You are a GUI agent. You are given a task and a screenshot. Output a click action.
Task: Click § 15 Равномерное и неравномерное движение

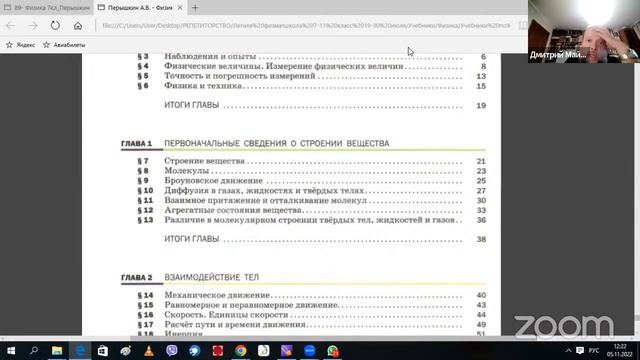[311, 305]
